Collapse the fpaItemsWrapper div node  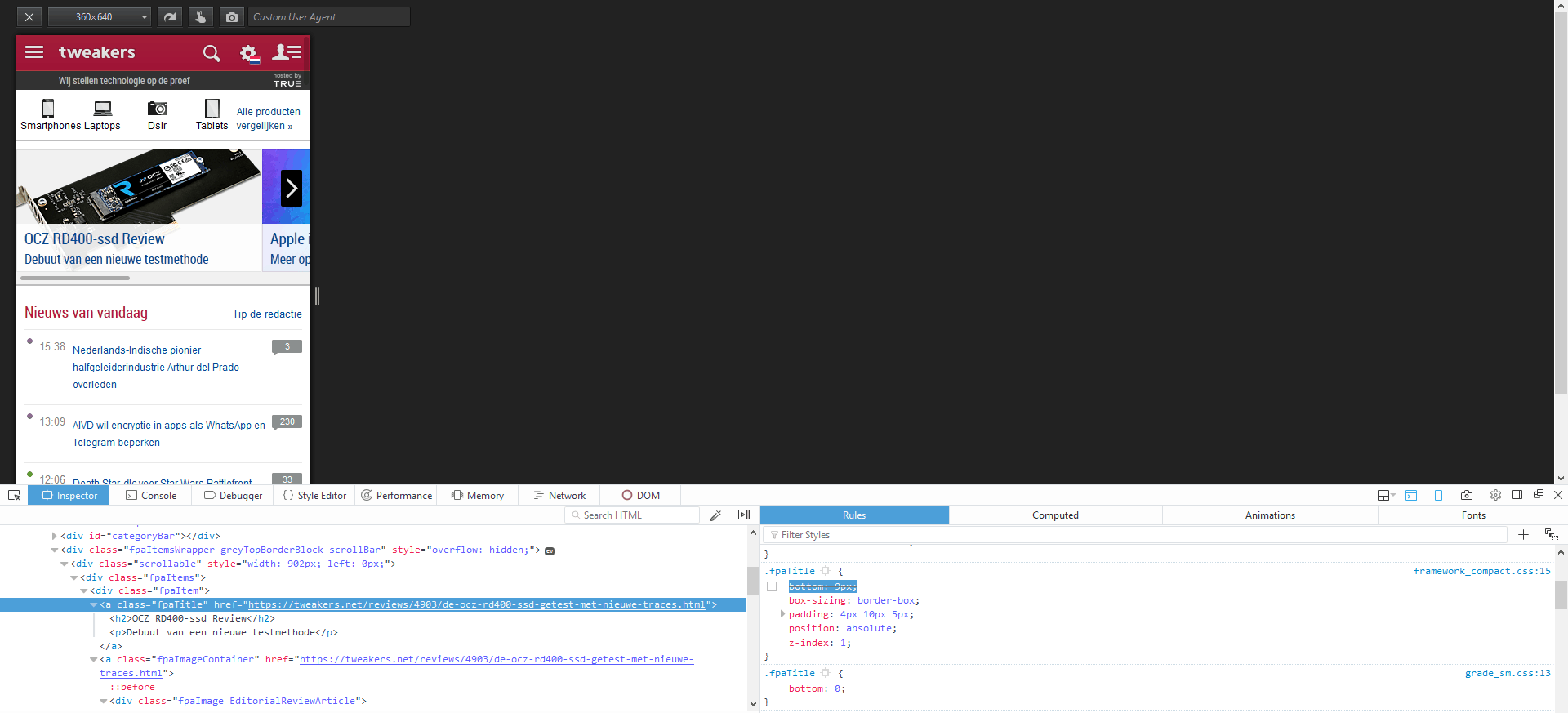[x=55, y=550]
